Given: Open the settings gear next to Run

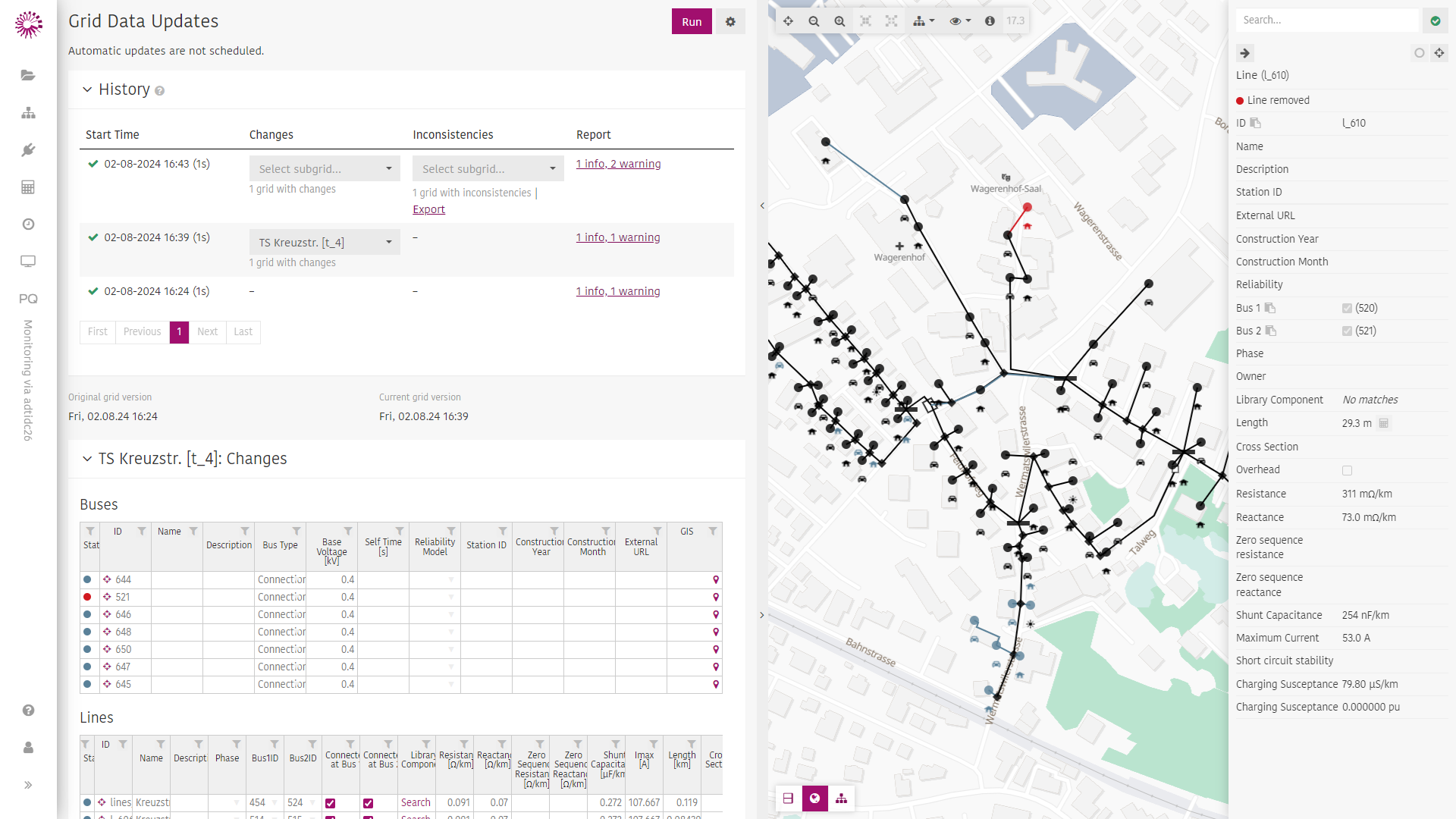Looking at the screenshot, I should (x=730, y=22).
